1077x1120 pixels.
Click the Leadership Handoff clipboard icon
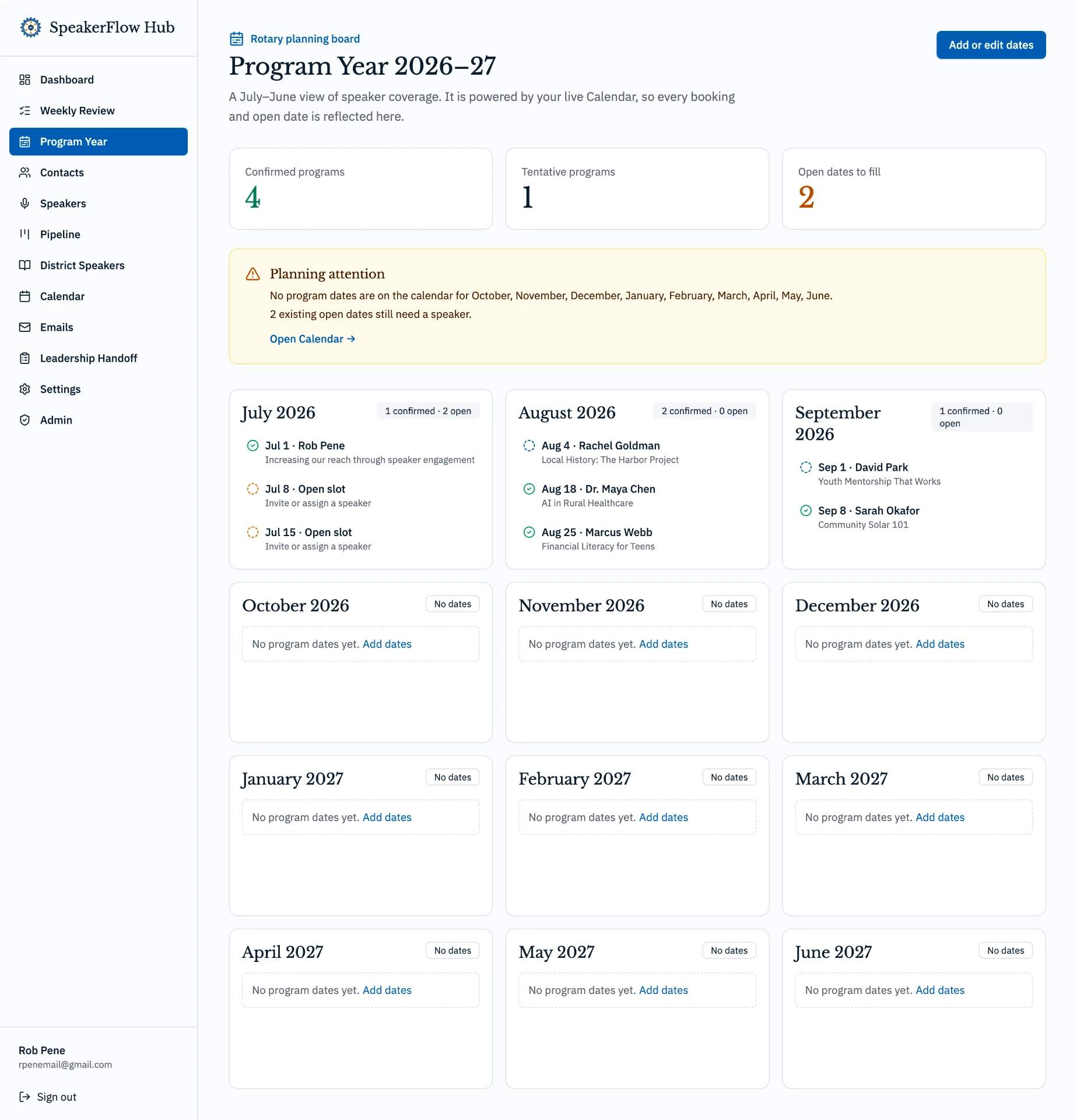click(x=24, y=358)
